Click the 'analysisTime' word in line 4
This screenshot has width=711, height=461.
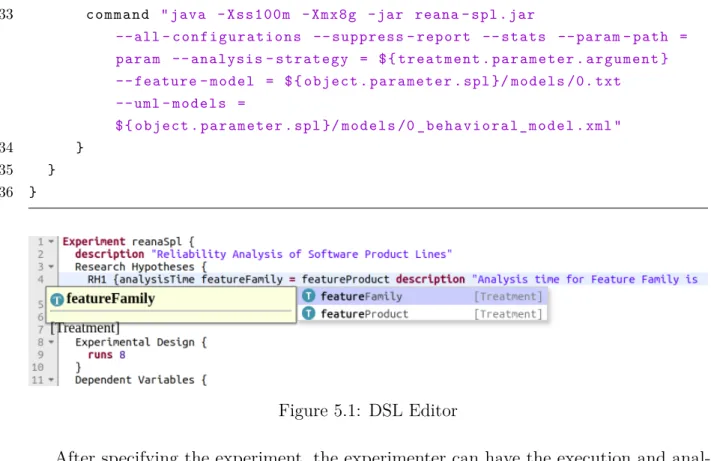tap(156, 279)
